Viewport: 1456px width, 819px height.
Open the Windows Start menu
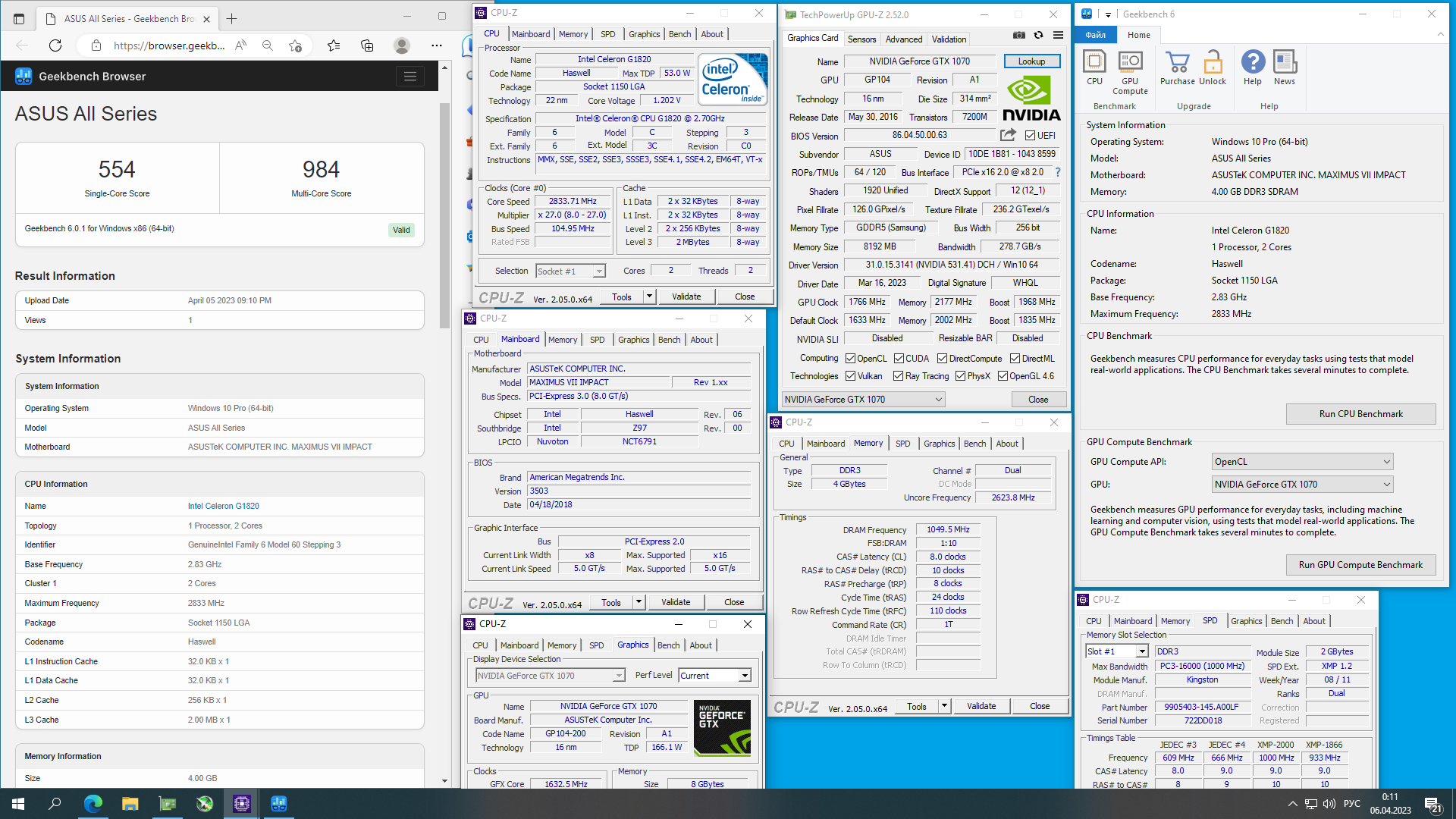[18, 804]
